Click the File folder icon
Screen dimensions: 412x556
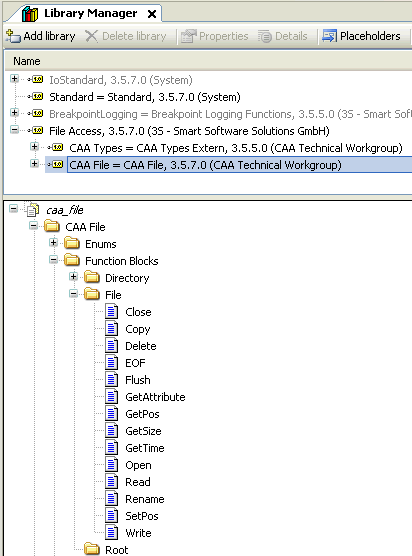(92, 294)
